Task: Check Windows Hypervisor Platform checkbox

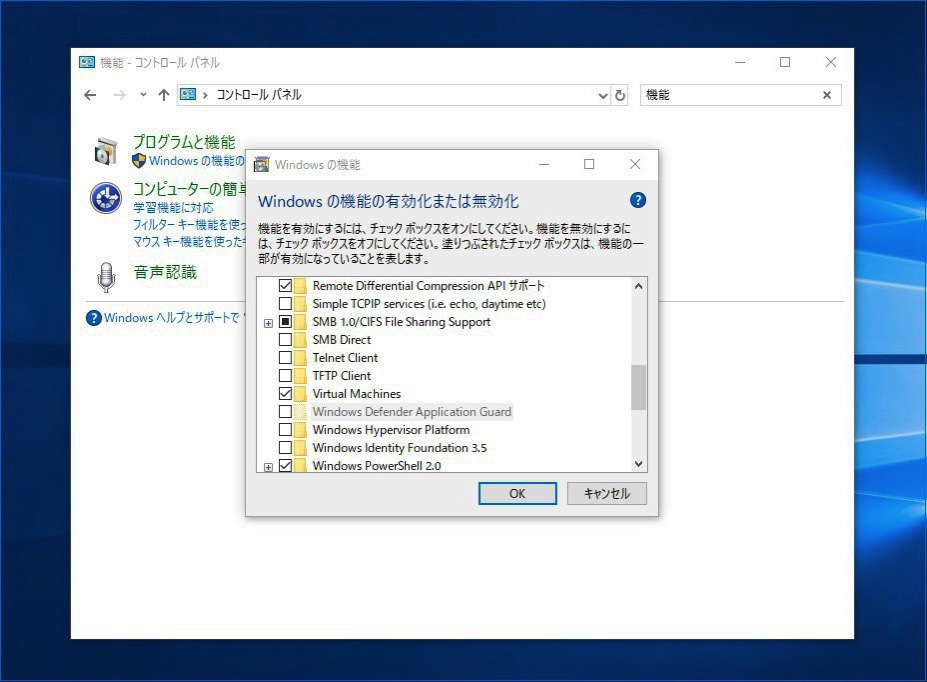Action: 285,430
